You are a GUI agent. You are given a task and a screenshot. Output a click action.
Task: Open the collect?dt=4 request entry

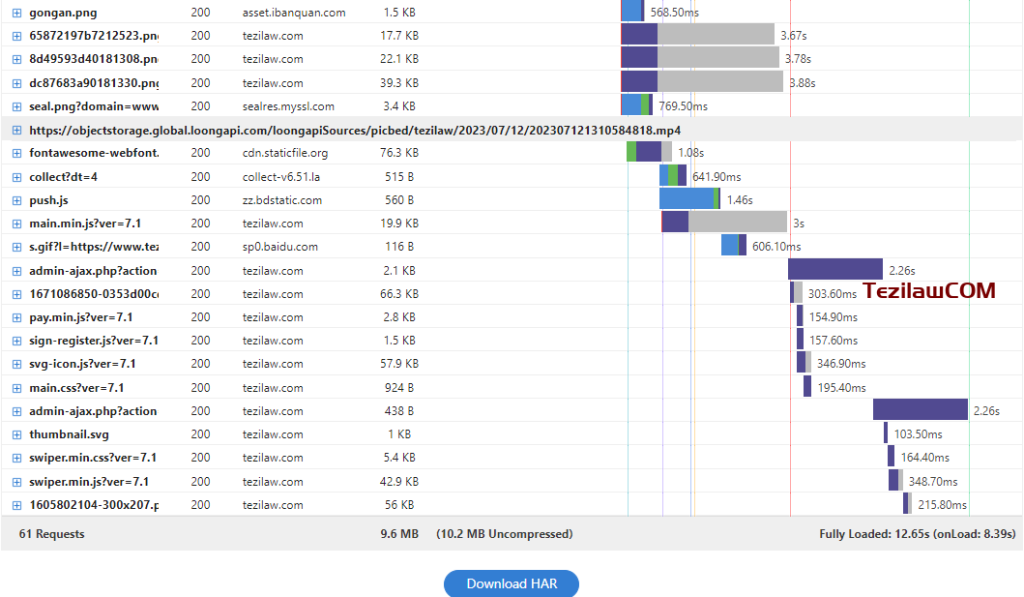click(x=63, y=177)
